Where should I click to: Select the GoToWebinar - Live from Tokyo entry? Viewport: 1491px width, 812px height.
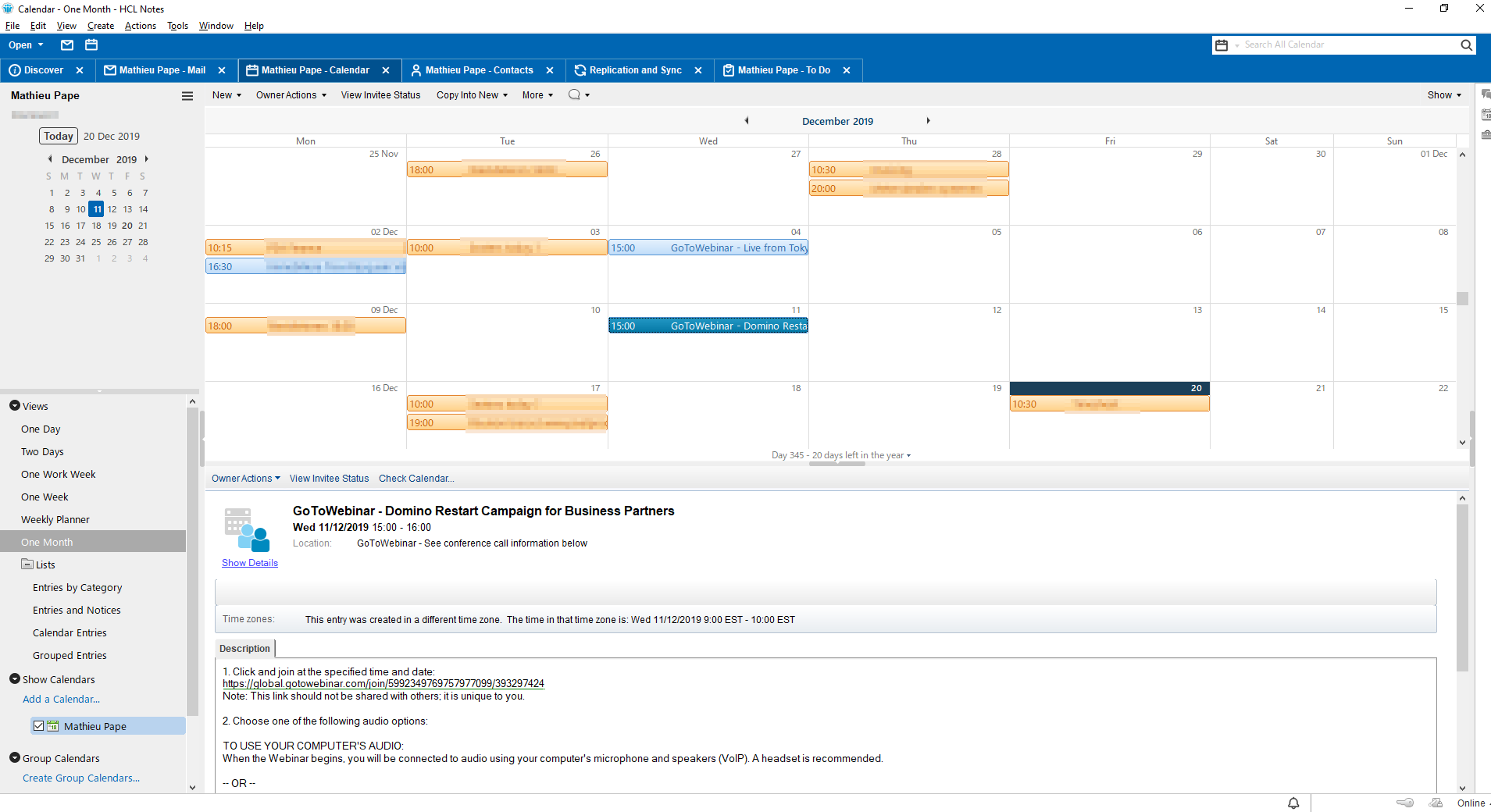[x=708, y=248]
